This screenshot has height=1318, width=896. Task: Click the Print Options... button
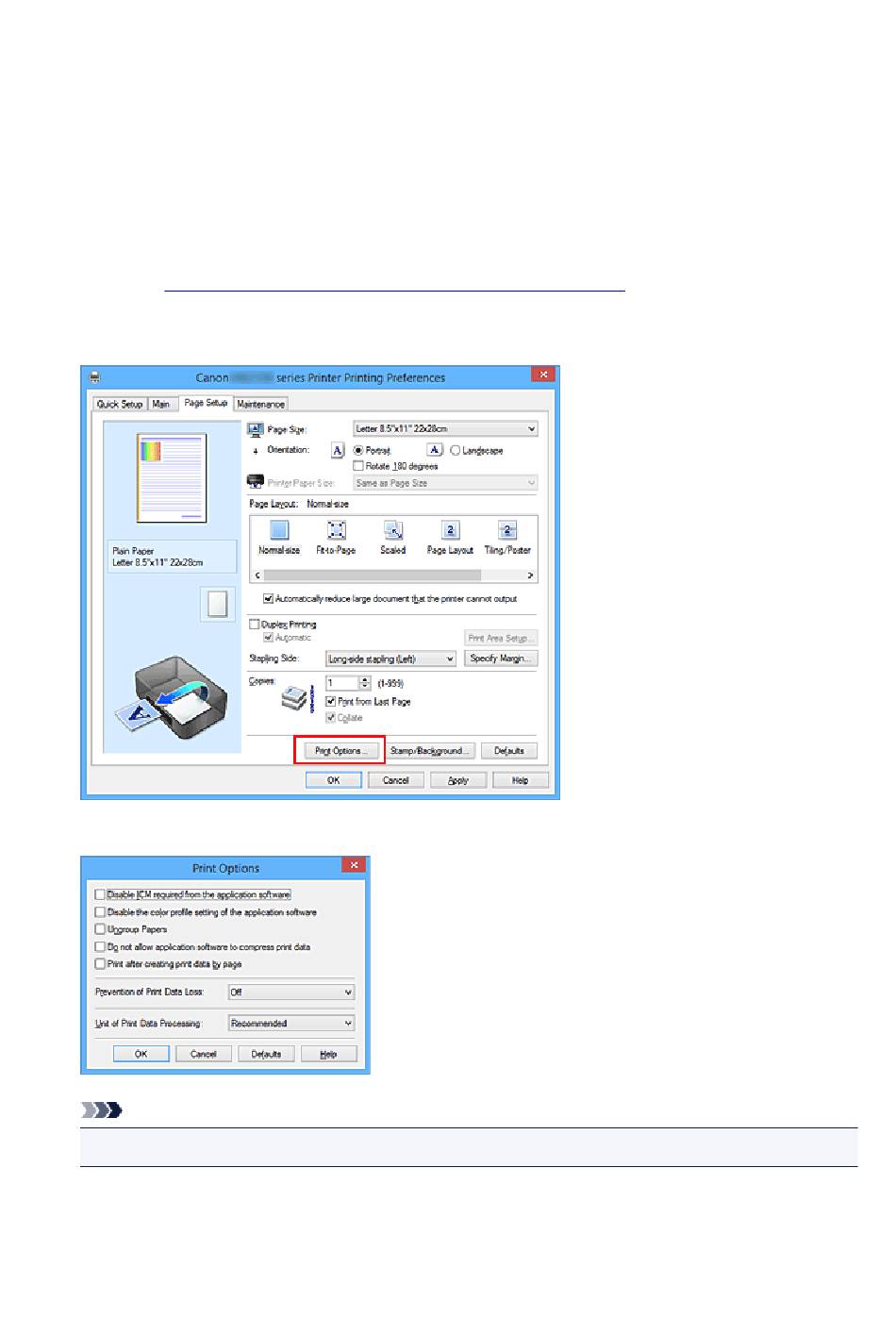(x=340, y=751)
